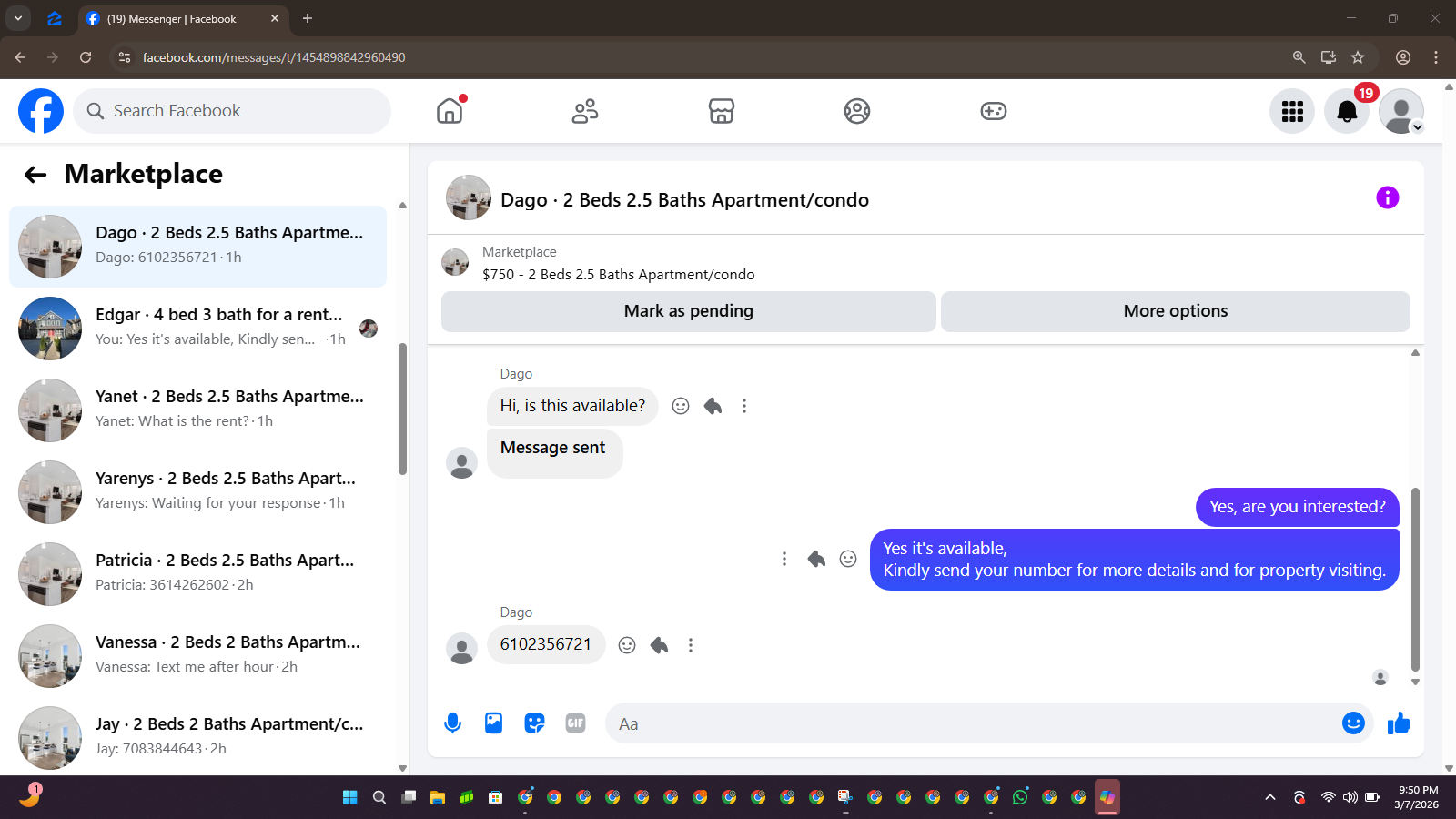Open the notifications bell

(1347, 111)
